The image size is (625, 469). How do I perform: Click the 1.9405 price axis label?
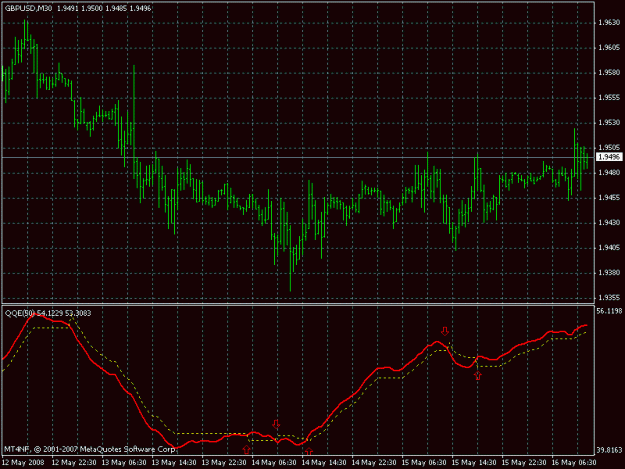609,247
